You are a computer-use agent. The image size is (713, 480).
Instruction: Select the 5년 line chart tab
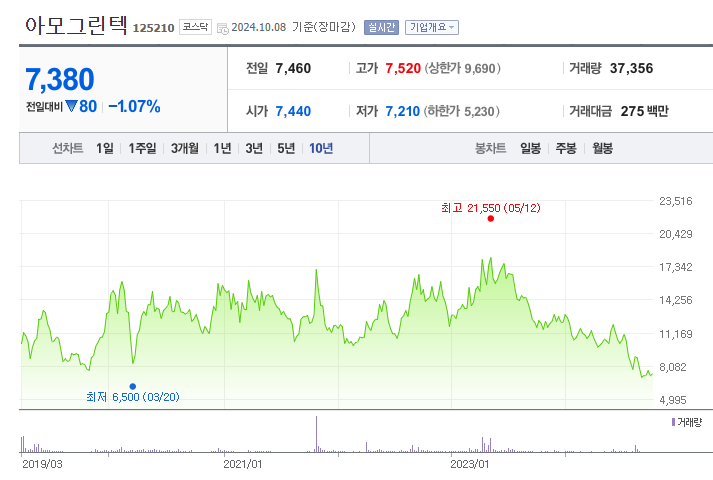(x=286, y=148)
